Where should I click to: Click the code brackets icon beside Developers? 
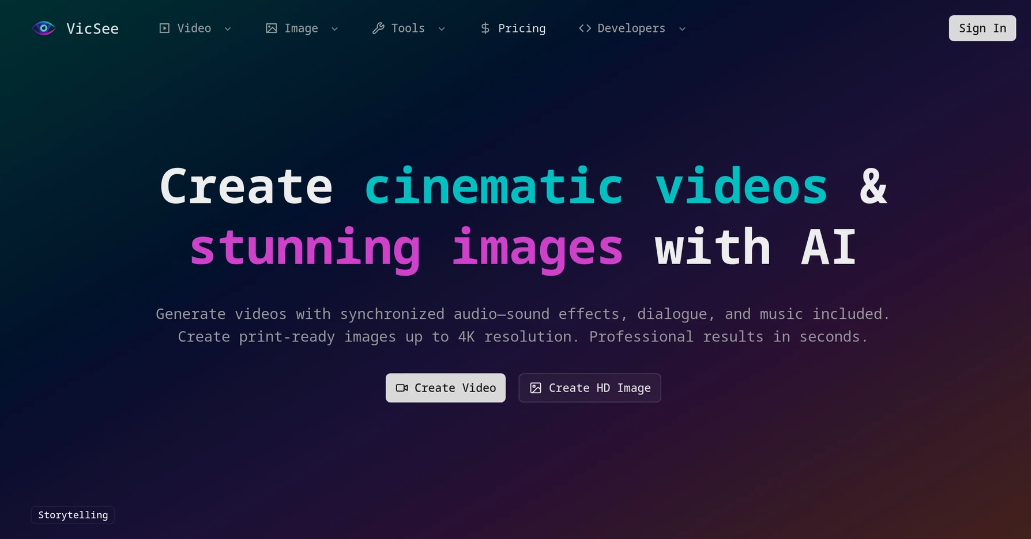[584, 28]
